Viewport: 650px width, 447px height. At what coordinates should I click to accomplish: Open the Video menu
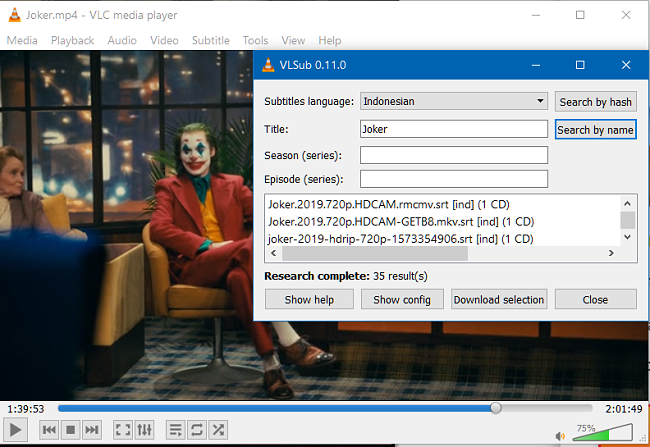point(164,40)
